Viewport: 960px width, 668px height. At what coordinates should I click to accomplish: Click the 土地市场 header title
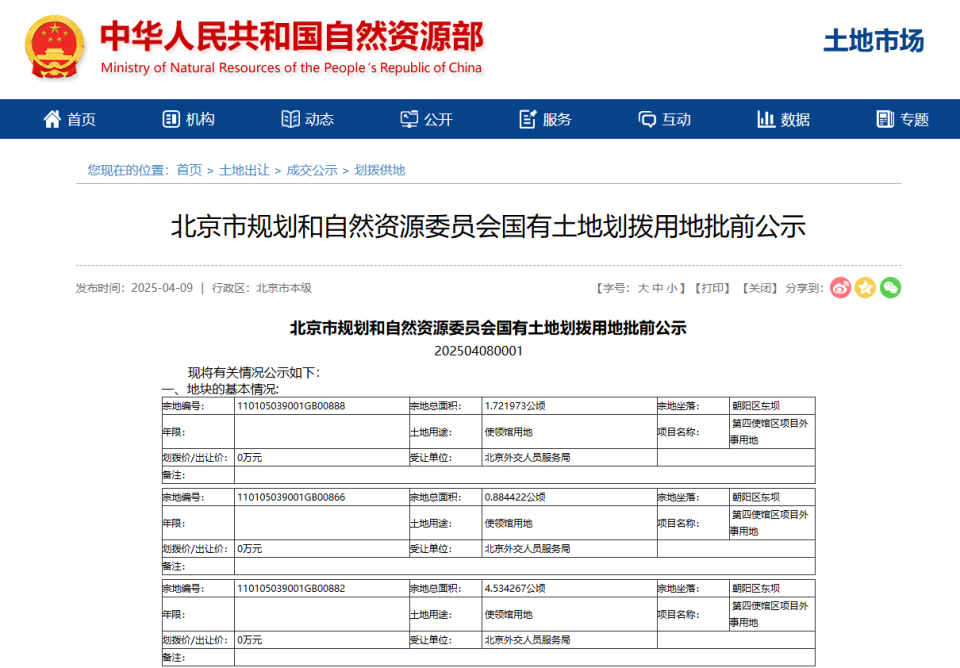click(874, 40)
